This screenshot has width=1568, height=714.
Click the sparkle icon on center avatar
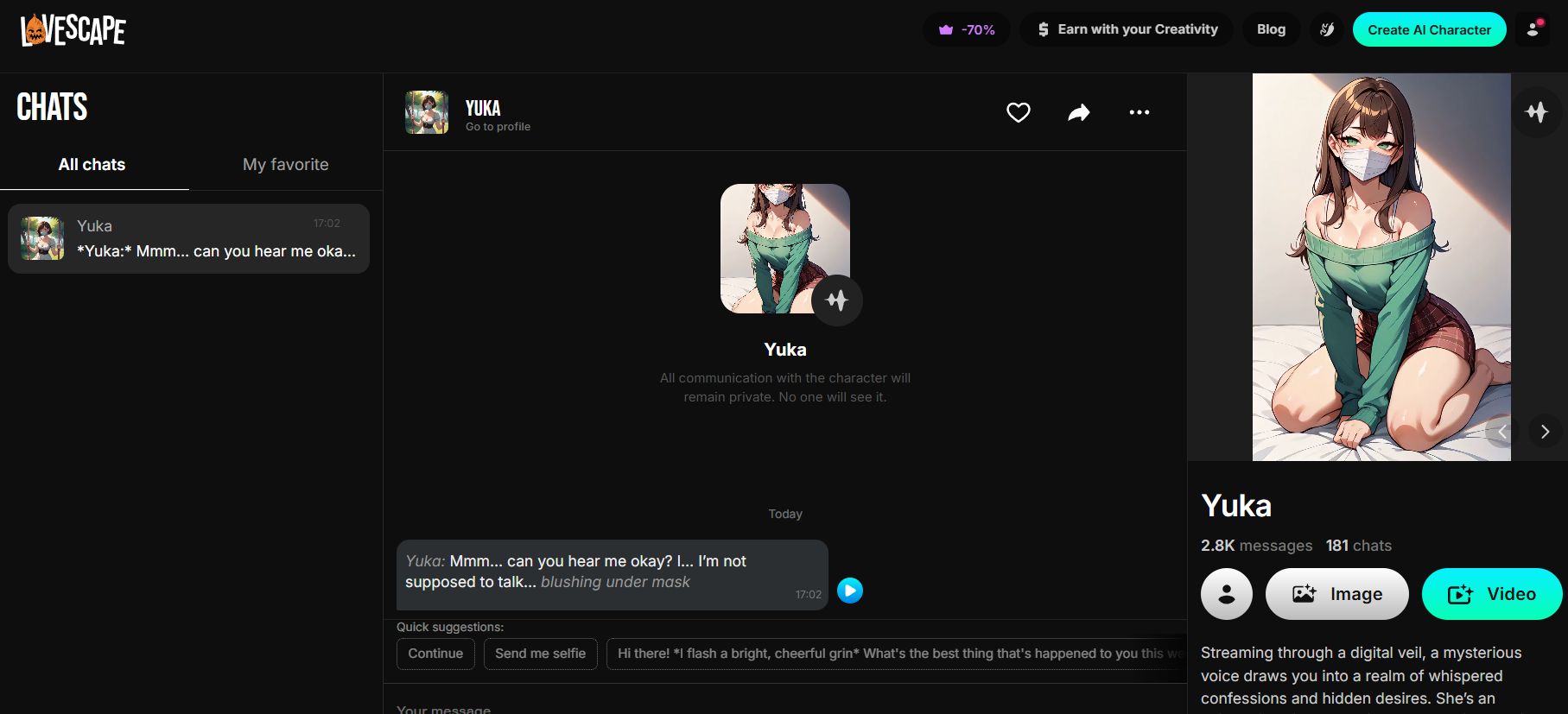click(836, 300)
